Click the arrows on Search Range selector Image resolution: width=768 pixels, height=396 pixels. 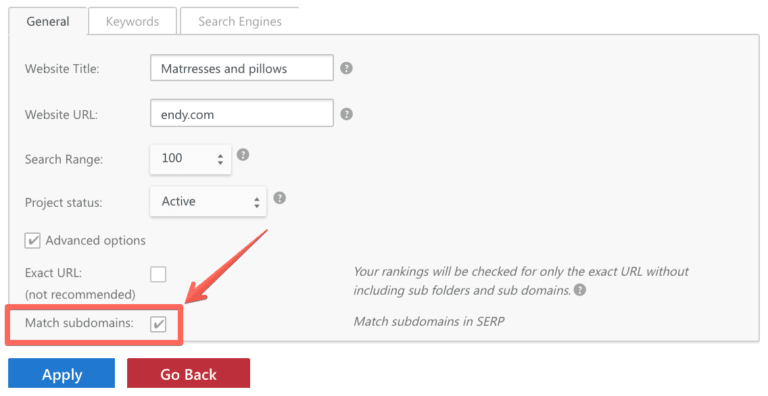tap(220, 159)
